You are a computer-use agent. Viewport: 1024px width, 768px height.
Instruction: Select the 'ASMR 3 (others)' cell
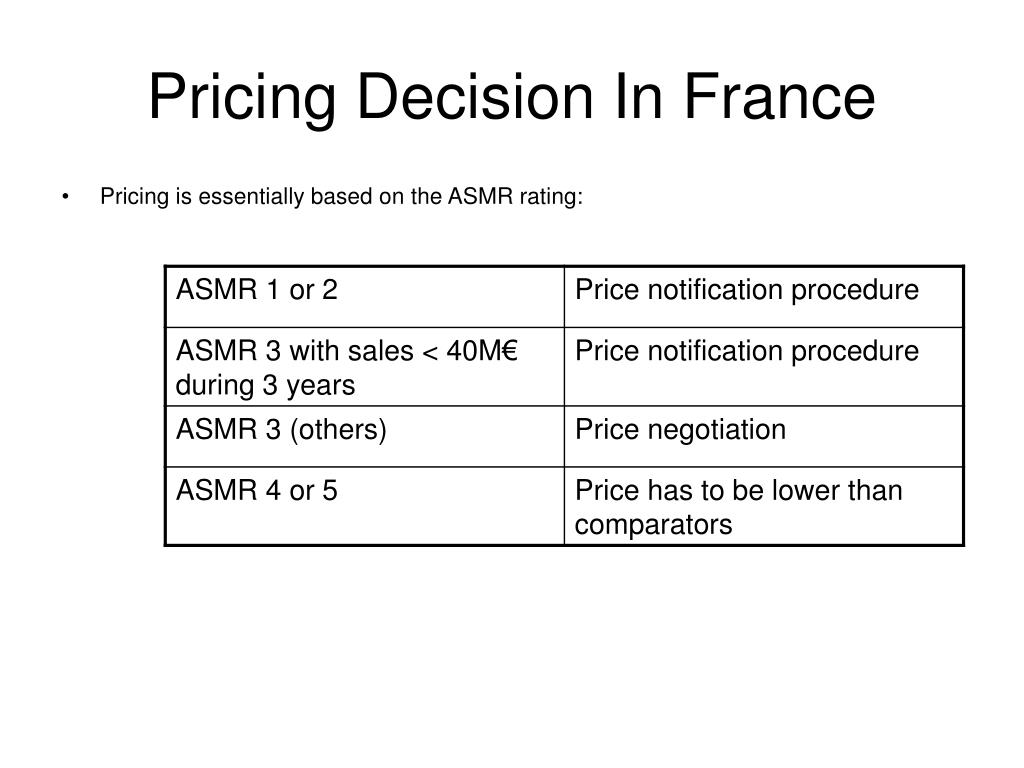coord(364,436)
